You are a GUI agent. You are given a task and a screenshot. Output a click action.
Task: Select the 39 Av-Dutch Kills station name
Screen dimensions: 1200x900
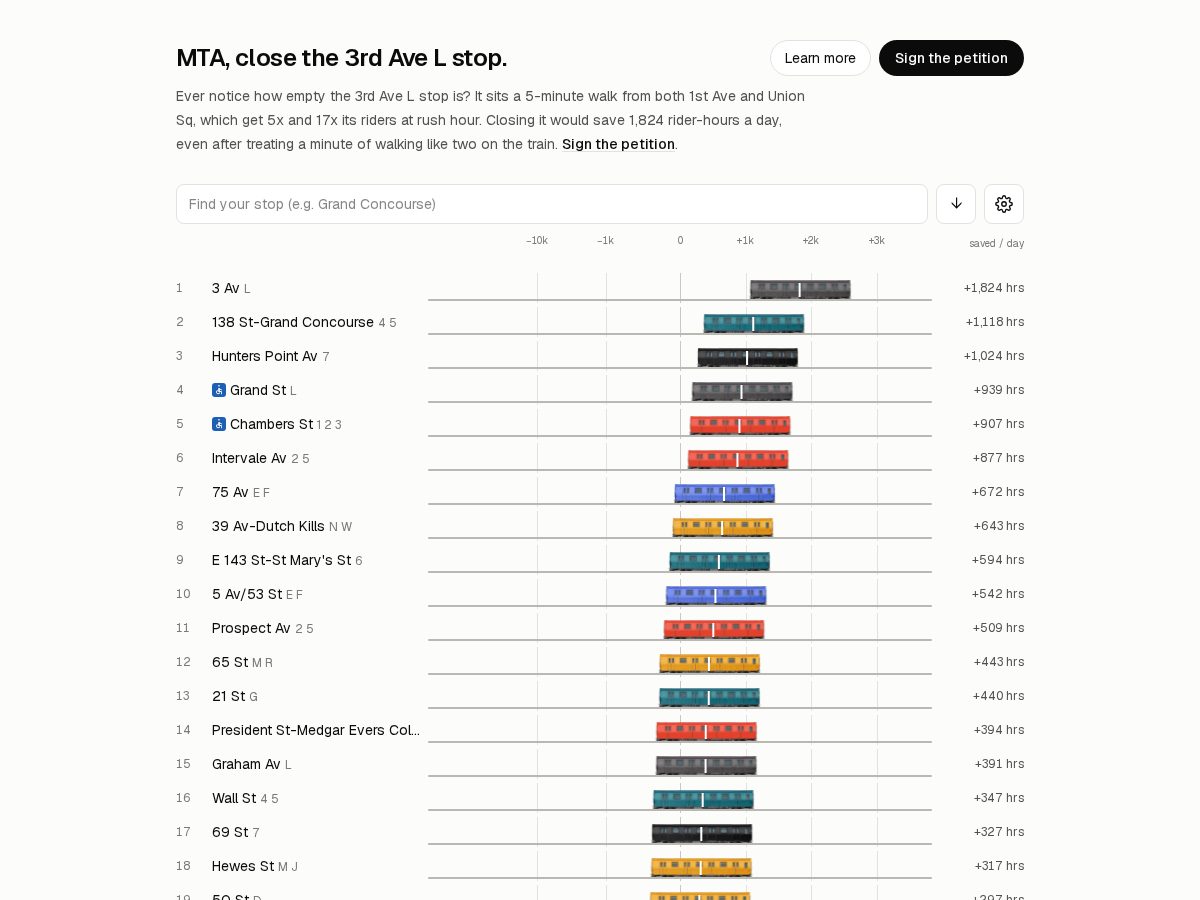[268, 526]
